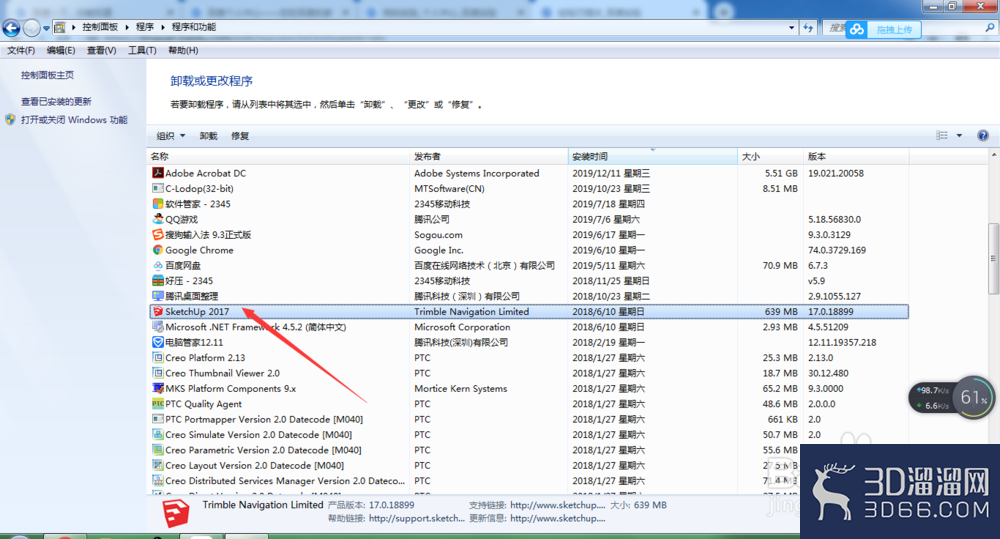Sort by the 发布者 column header

pos(489,156)
